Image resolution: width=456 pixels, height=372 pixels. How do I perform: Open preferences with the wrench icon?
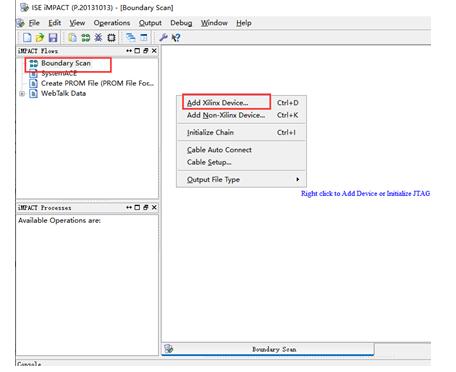point(163,37)
